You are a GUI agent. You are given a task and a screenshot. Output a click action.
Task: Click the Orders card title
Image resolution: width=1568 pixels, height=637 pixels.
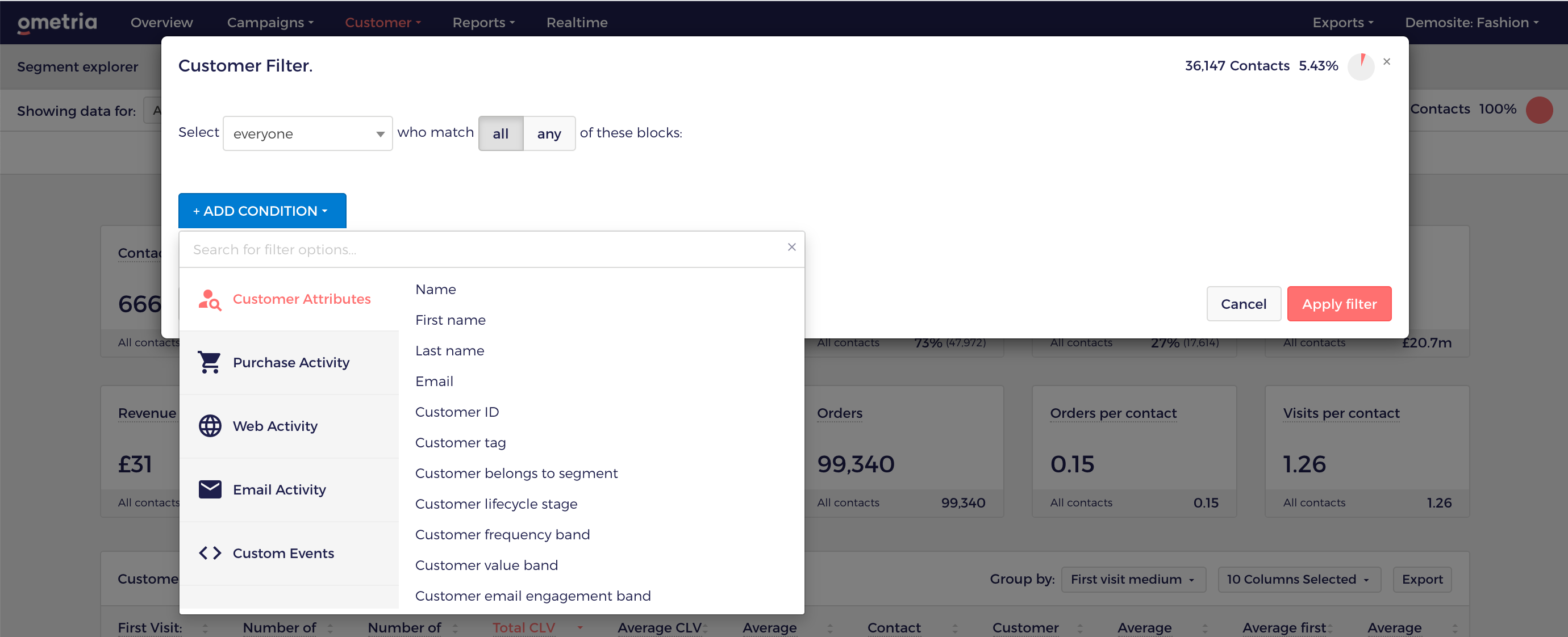[840, 413]
